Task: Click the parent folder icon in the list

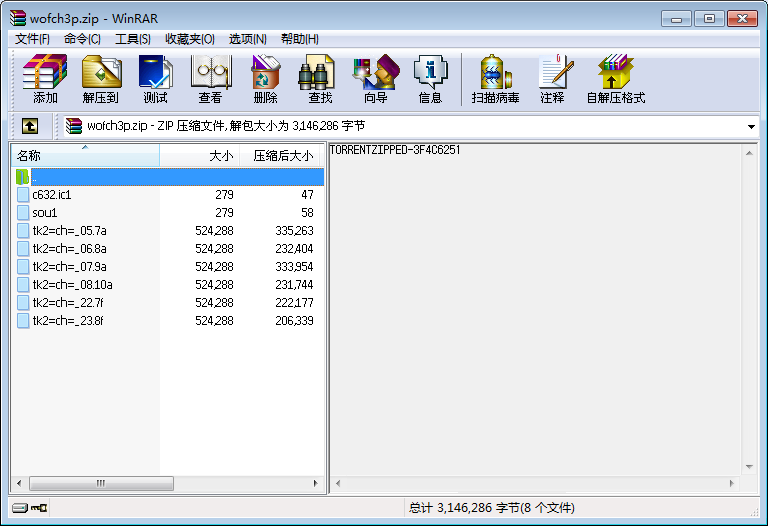Action: tap(23, 177)
